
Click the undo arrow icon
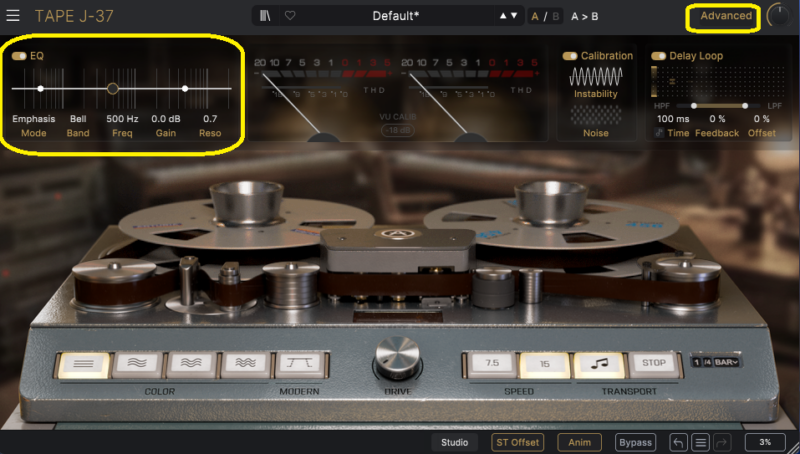(x=679, y=442)
